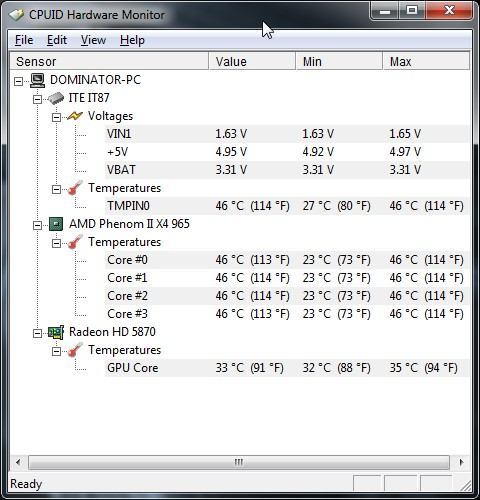The image size is (480, 500).
Task: Click the Ready status bar text
Action: (26, 484)
